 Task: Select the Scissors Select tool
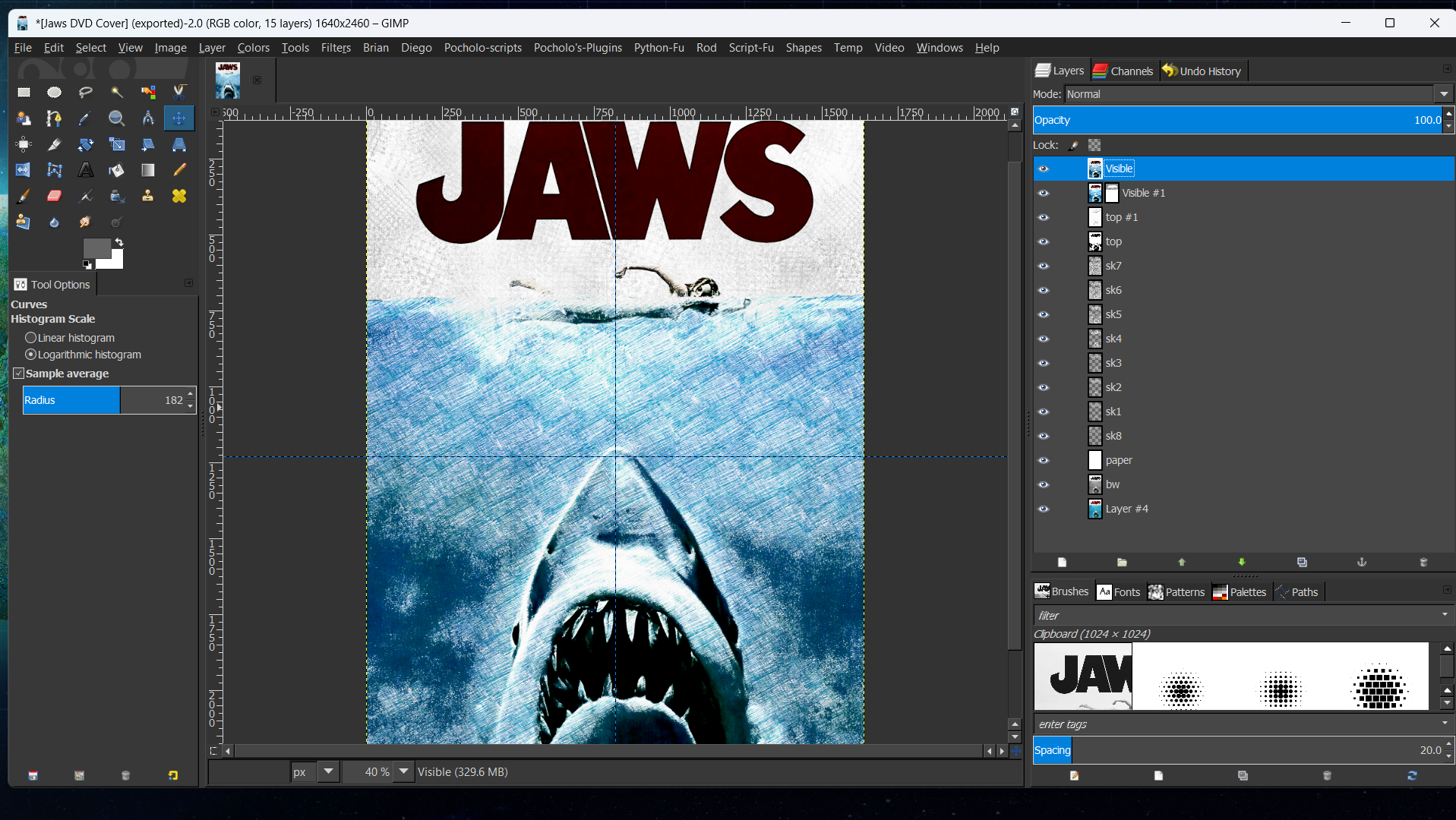[179, 92]
